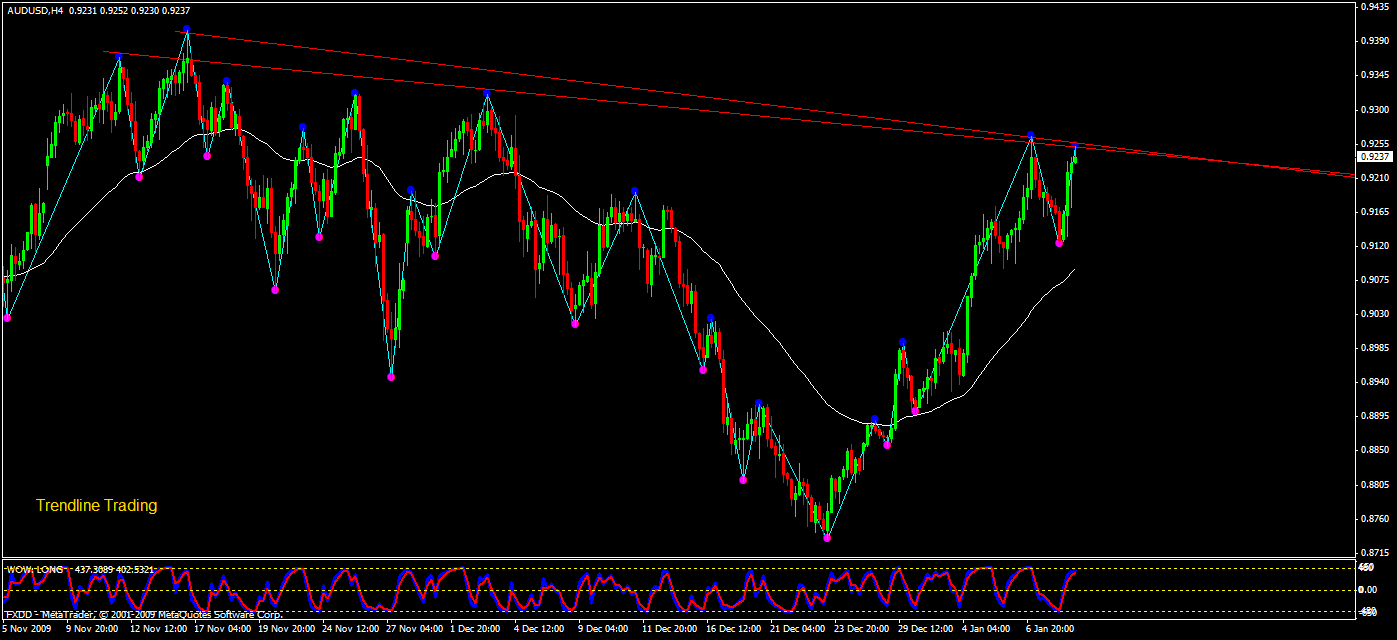
Task: Click the topmost blue swing-high dot
Action: tap(187, 29)
